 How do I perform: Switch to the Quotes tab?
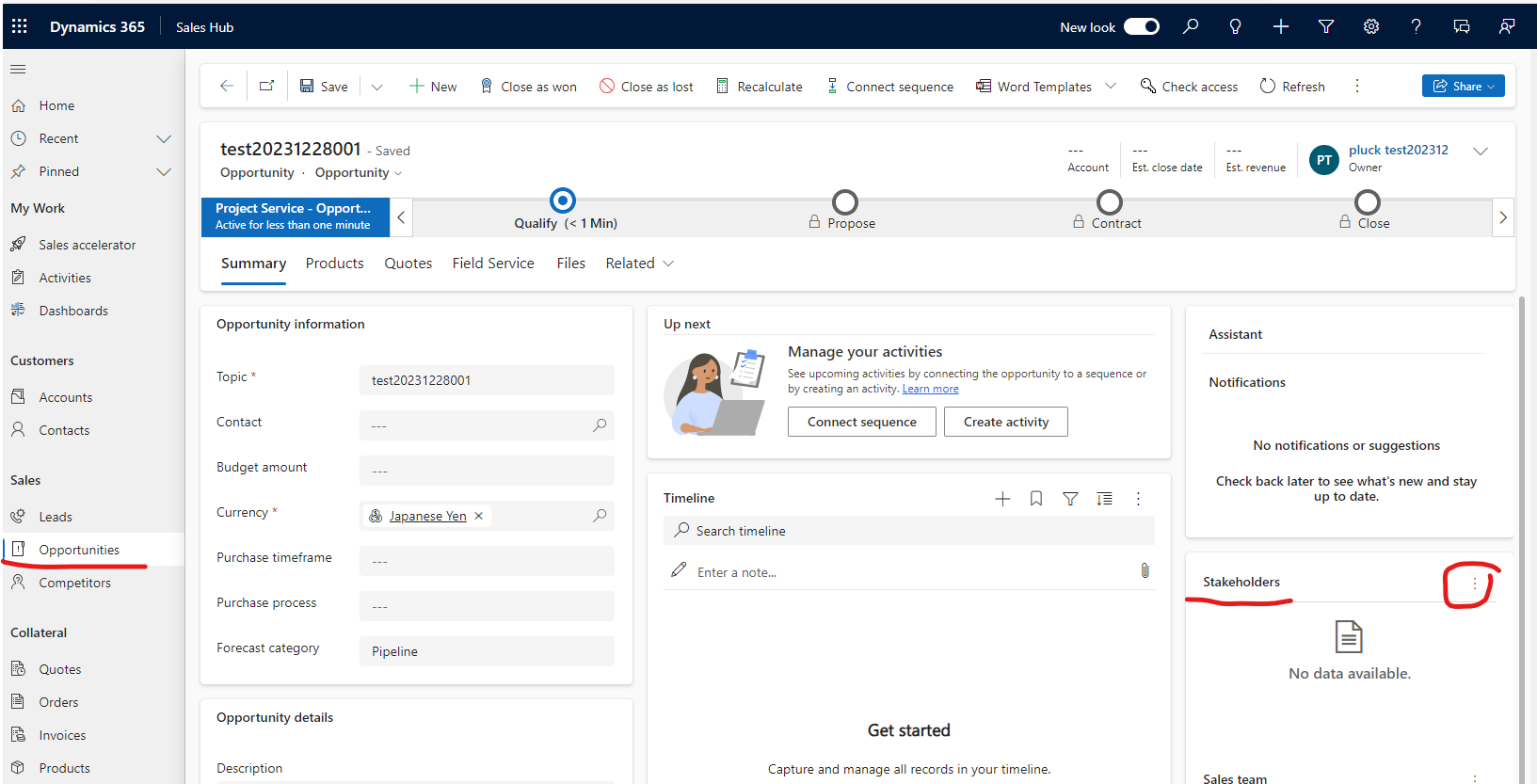[x=408, y=264]
